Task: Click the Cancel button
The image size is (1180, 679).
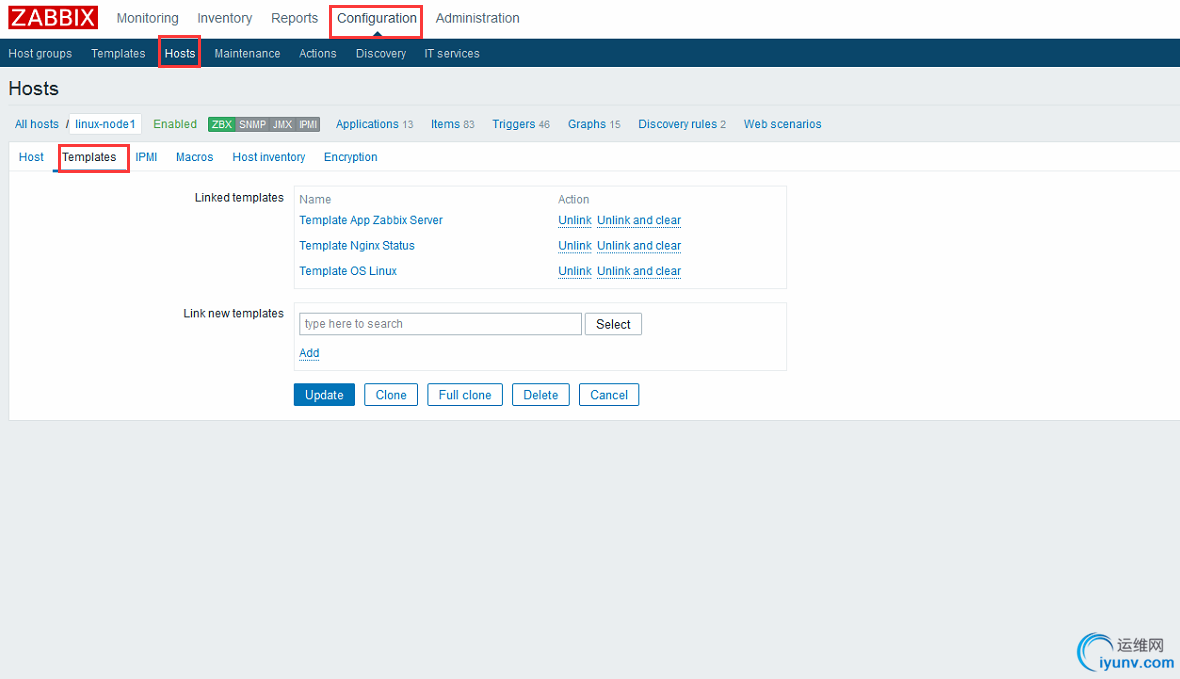Action: coord(609,394)
